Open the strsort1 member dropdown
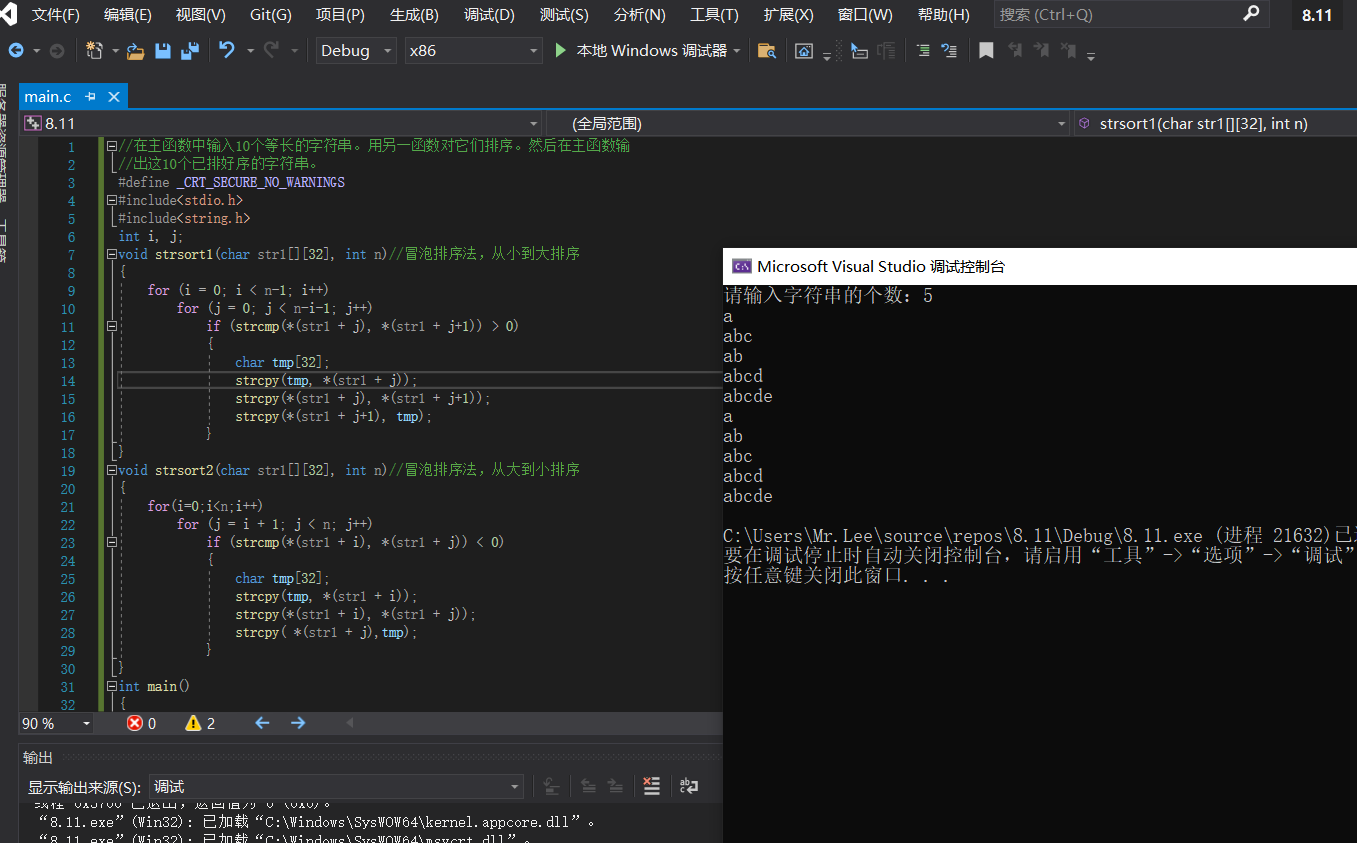The width and height of the screenshot is (1357, 843). [1215, 123]
